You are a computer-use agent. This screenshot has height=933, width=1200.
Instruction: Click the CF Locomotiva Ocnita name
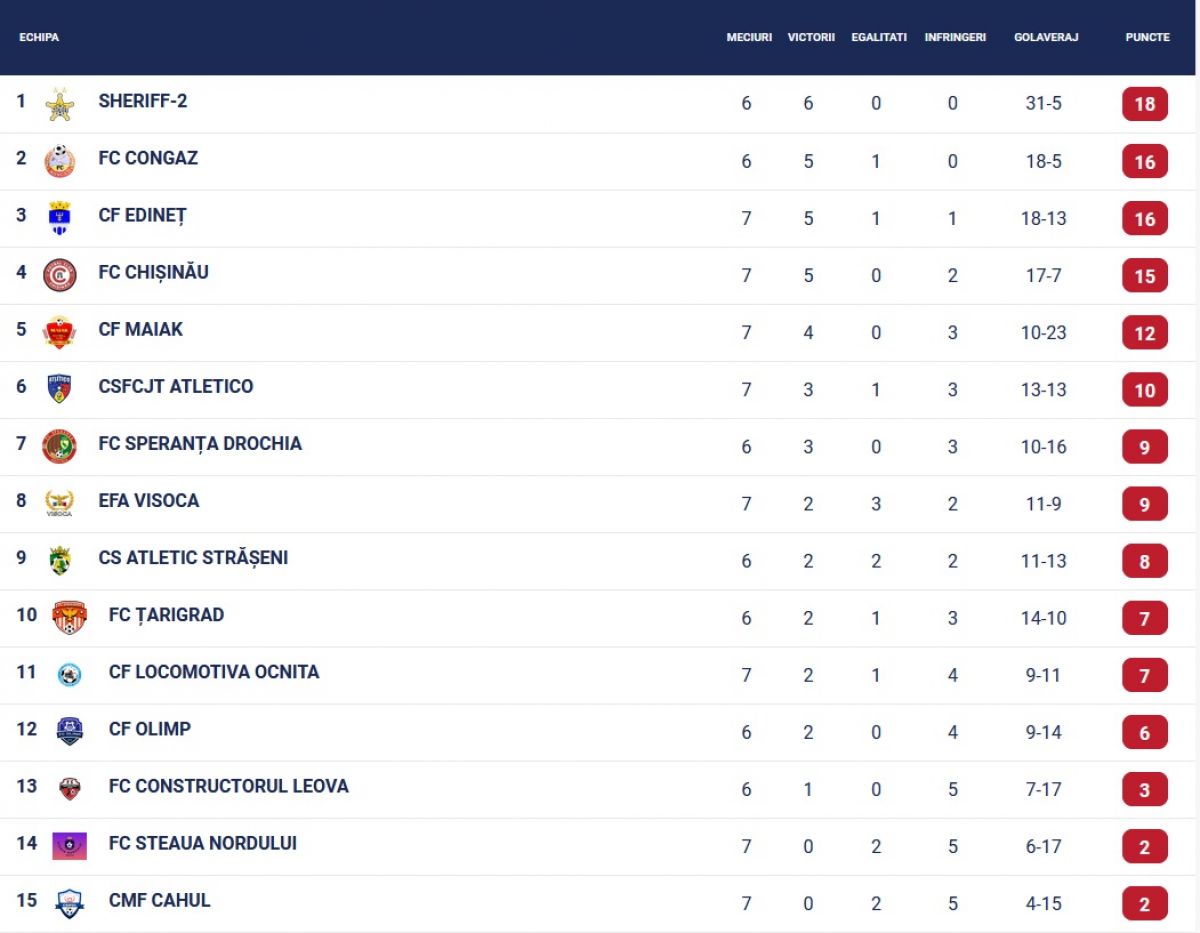(214, 672)
